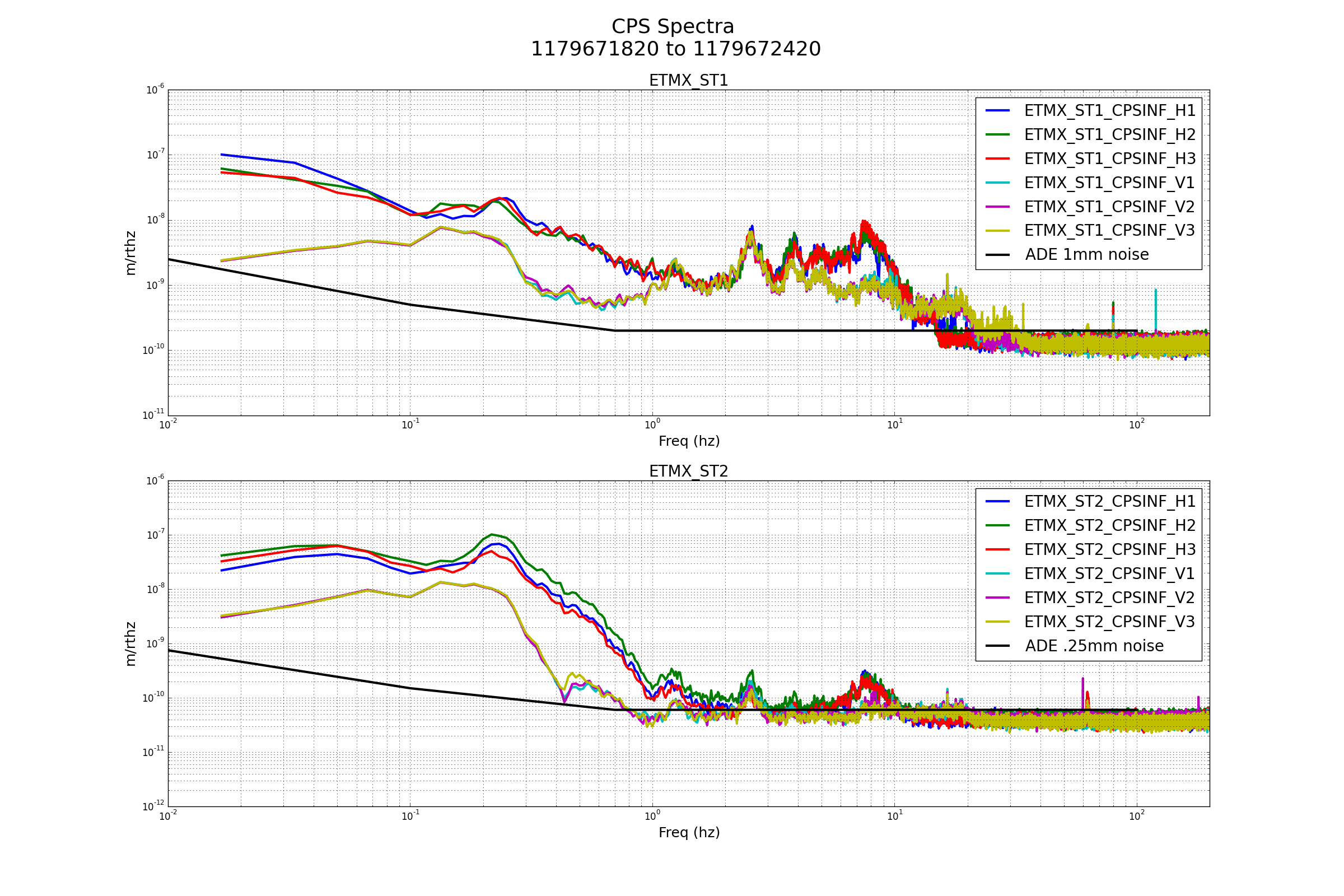
Task: Click the ETMX_ST2_CPSINF_V1 legend entry
Action: pyautogui.click(x=1109, y=573)
